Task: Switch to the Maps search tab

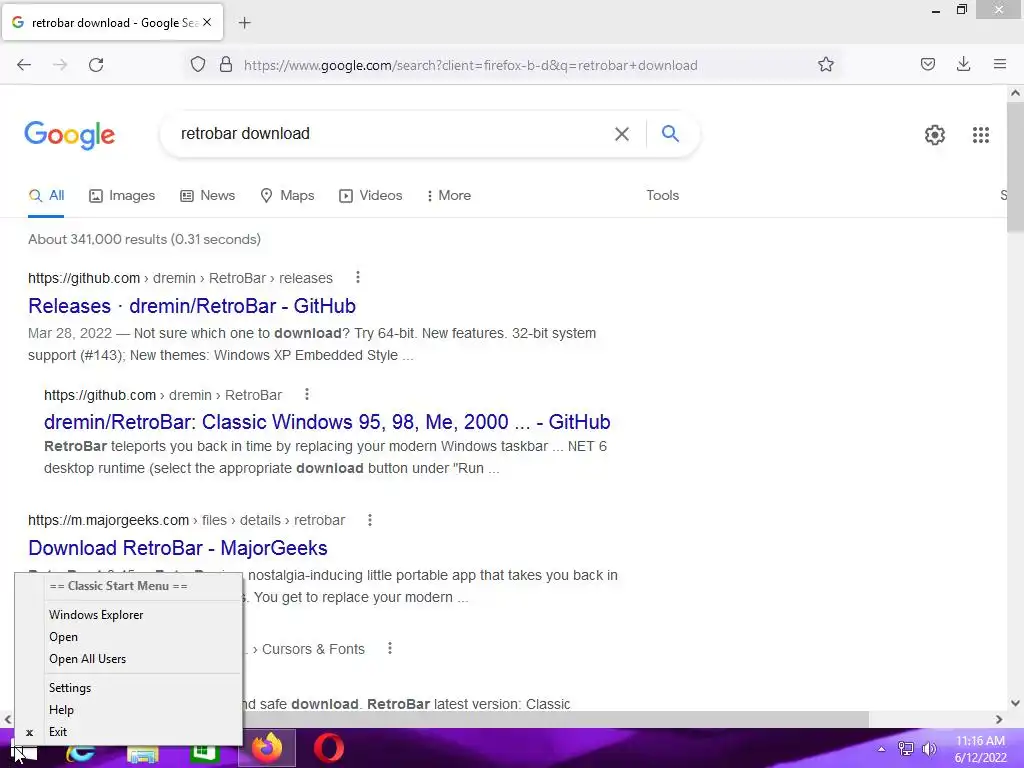Action: pos(287,195)
